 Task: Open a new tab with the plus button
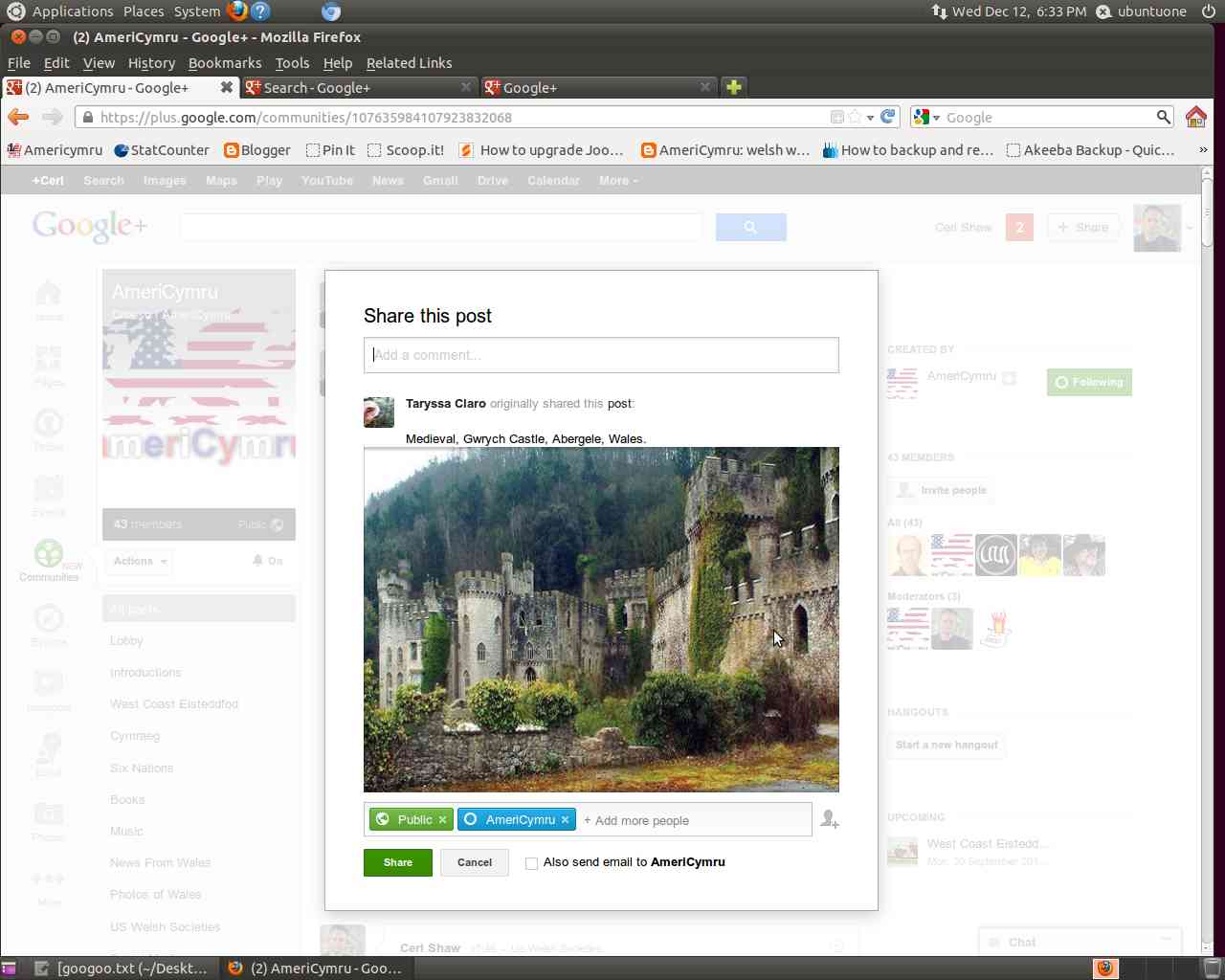[x=734, y=87]
